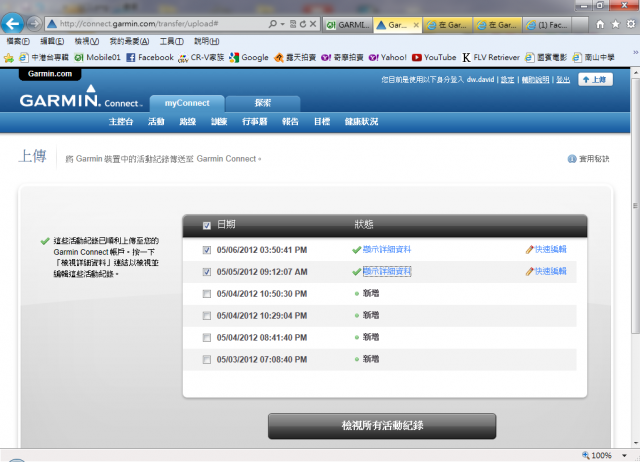This screenshot has width=640, height=462.
Task: Check the 05/04/2012 10:29:04 PM activity
Action: pyautogui.click(x=207, y=316)
